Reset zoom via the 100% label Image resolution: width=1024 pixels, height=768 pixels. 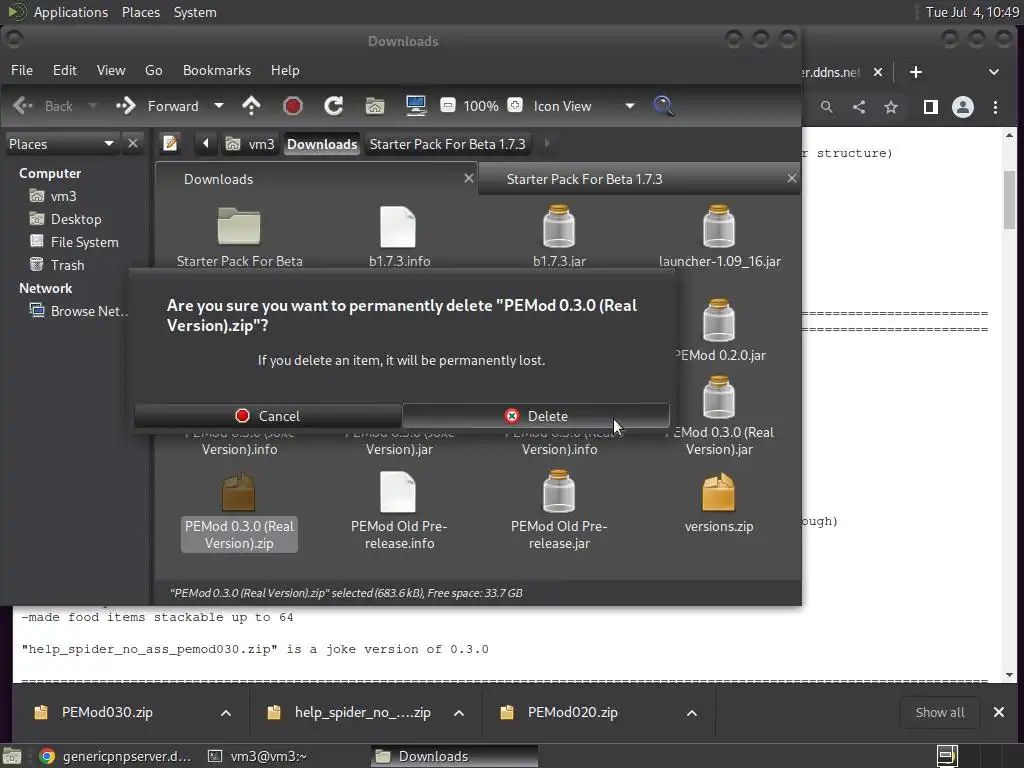(x=481, y=106)
